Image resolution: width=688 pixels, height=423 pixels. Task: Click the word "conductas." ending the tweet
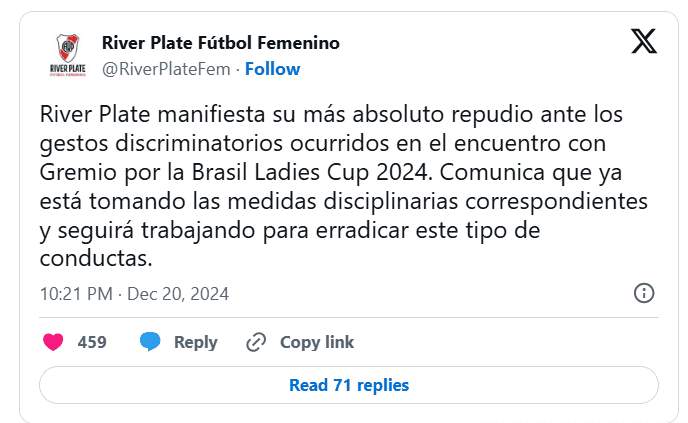97,258
